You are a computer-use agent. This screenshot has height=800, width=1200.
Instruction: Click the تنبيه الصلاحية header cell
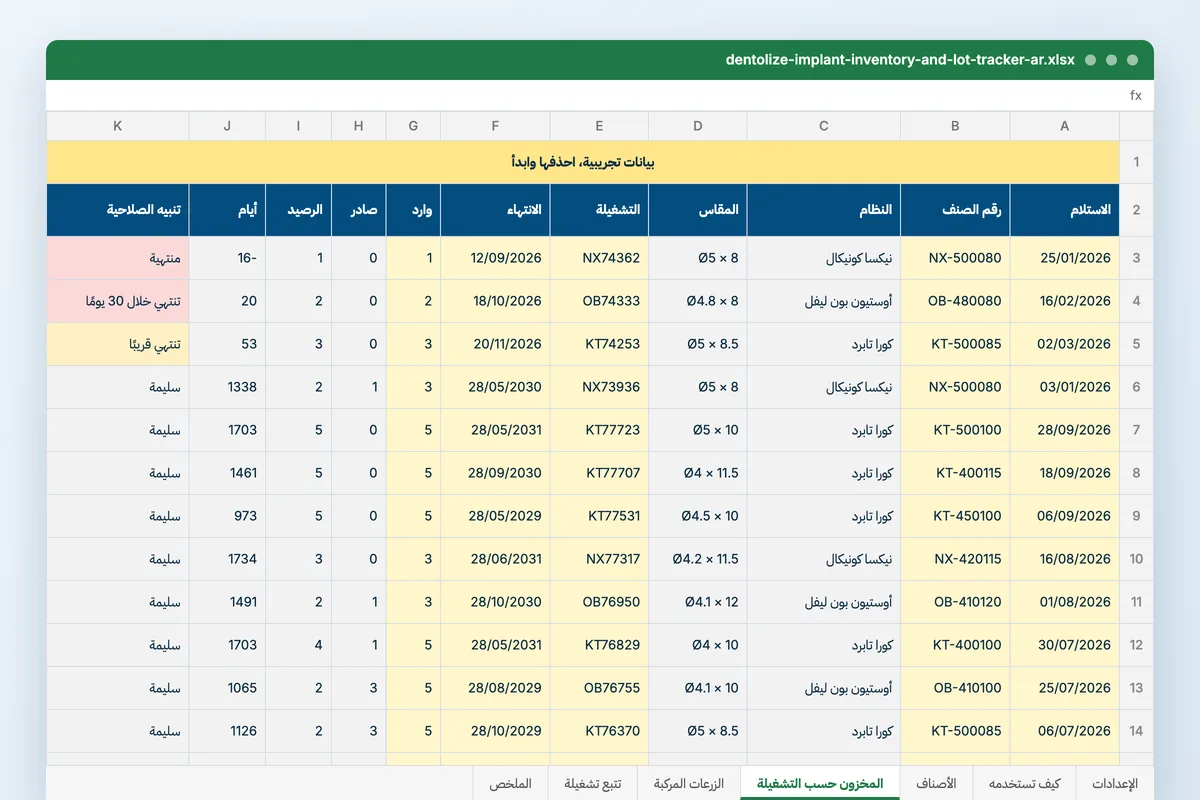[x=118, y=210]
